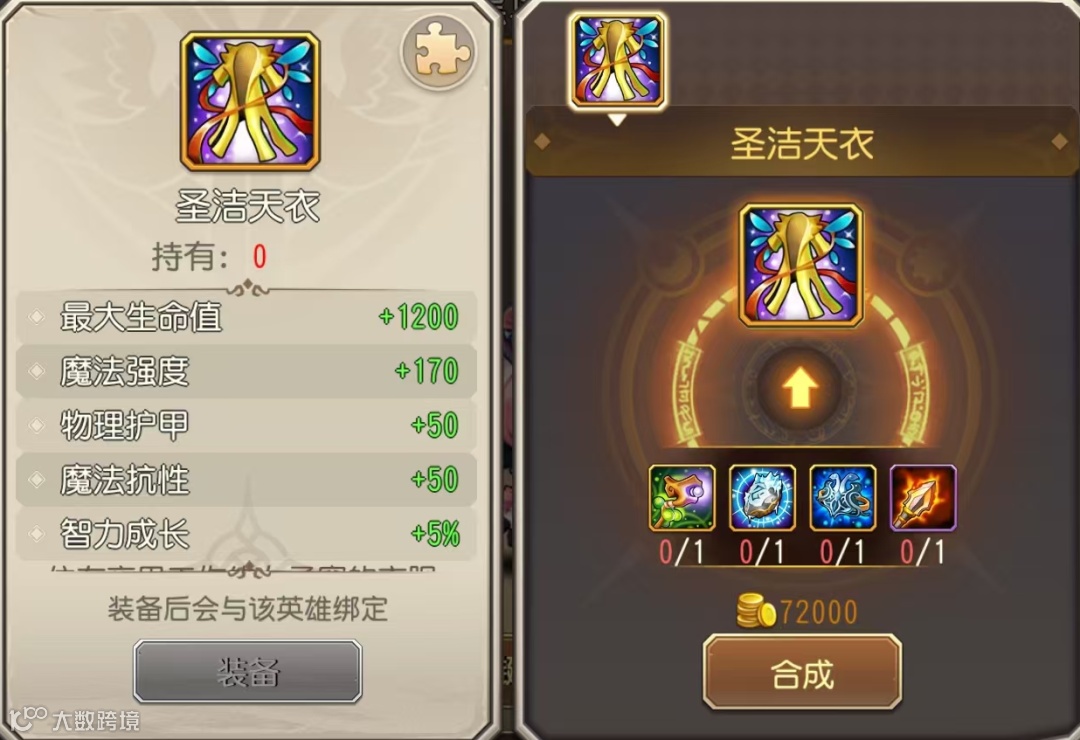Tap the 圣洁天衣 icon above the synthesis arrow
The image size is (1080, 740).
pos(801,265)
